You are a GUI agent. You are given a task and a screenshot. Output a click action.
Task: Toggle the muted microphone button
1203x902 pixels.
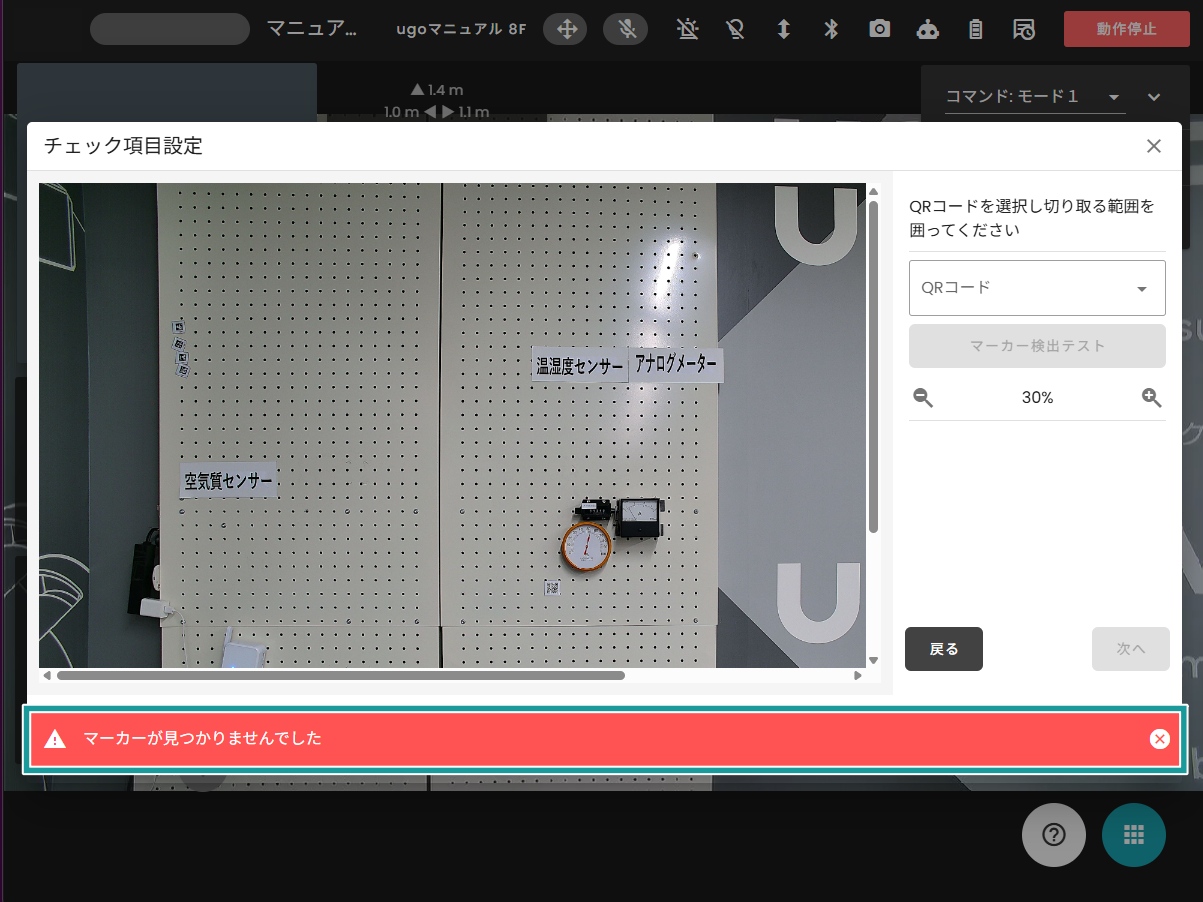(x=626, y=29)
